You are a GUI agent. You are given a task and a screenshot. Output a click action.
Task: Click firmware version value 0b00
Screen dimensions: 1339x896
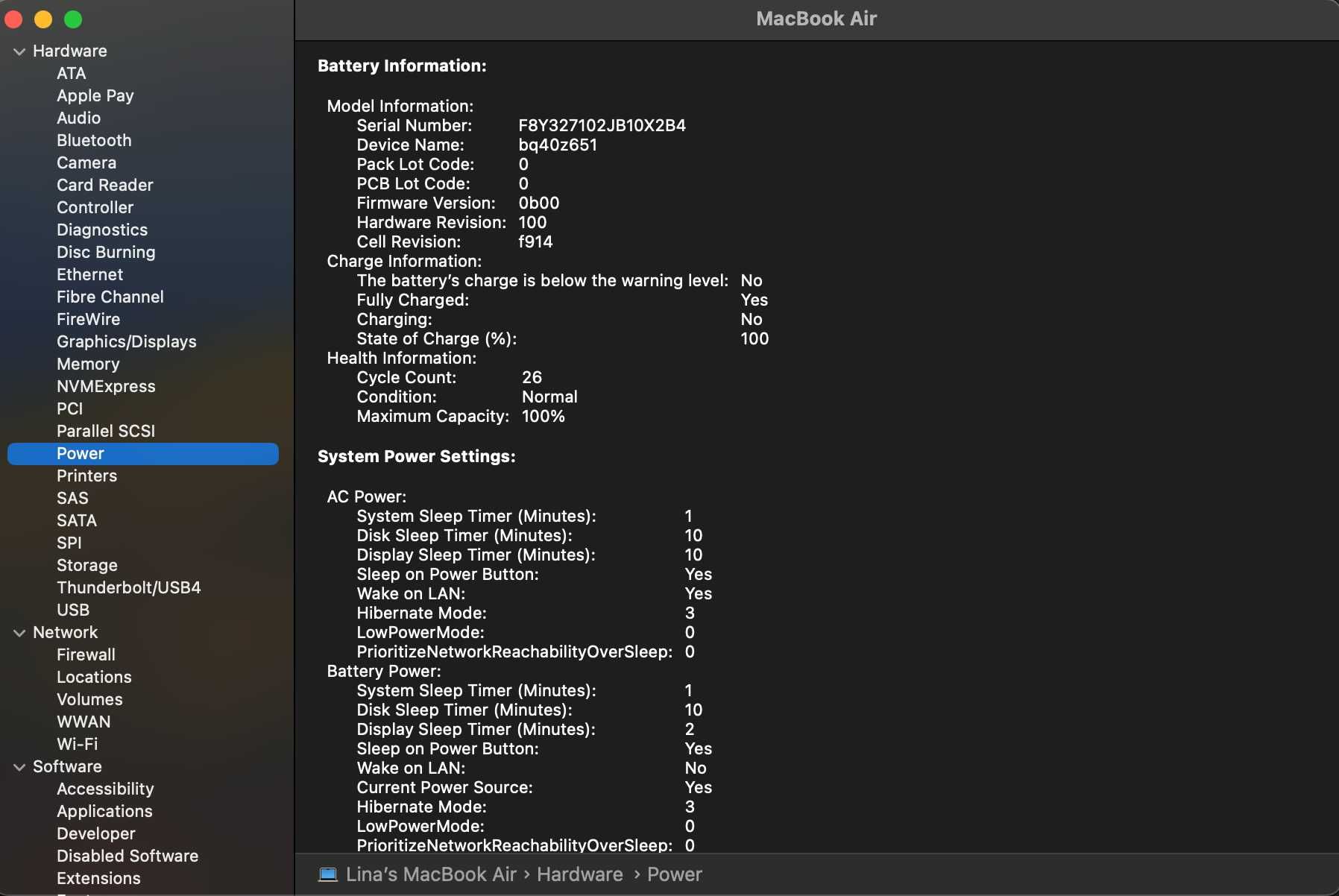tap(539, 203)
